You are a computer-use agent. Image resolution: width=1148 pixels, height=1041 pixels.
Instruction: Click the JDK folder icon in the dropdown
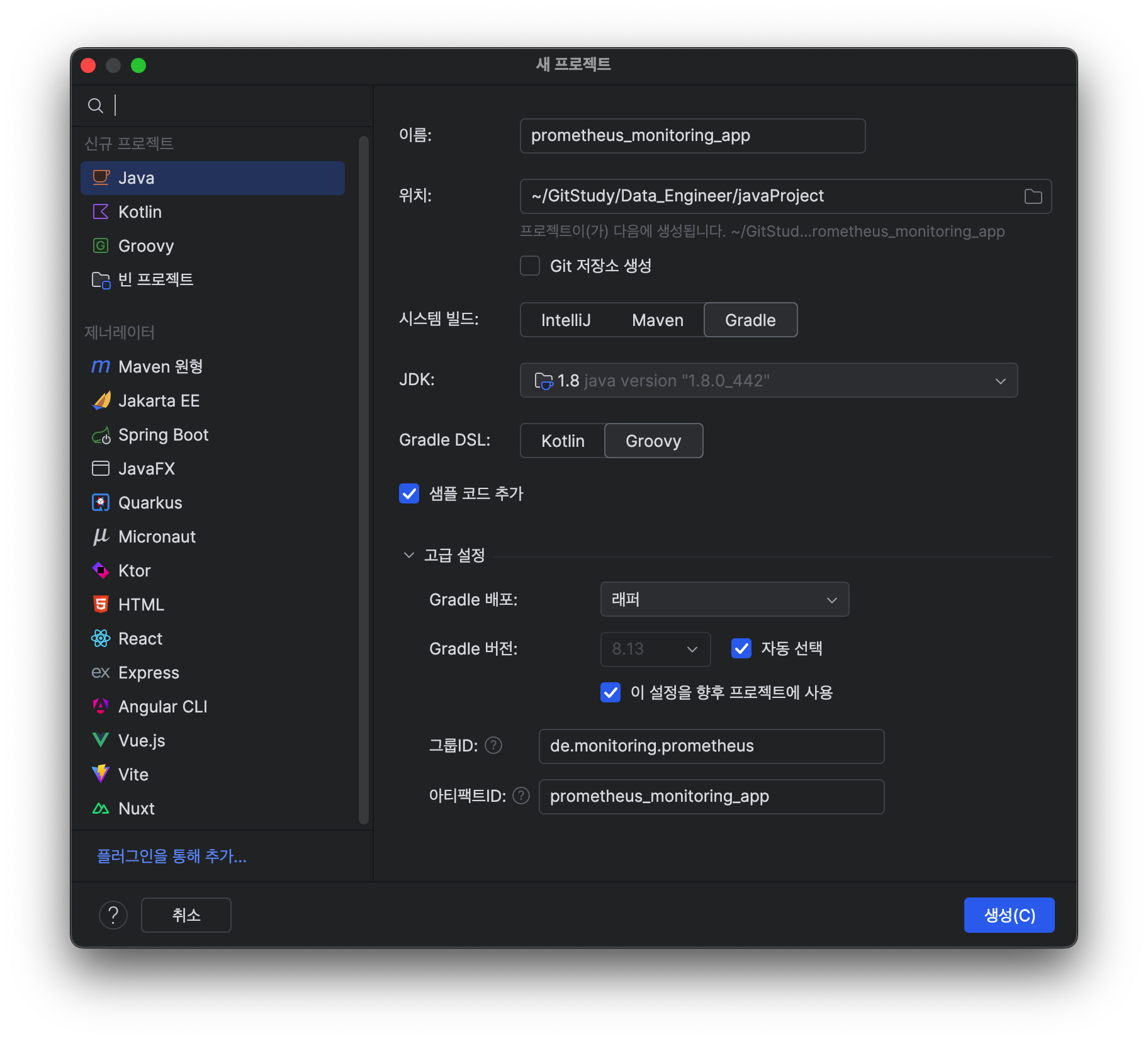[544, 381]
